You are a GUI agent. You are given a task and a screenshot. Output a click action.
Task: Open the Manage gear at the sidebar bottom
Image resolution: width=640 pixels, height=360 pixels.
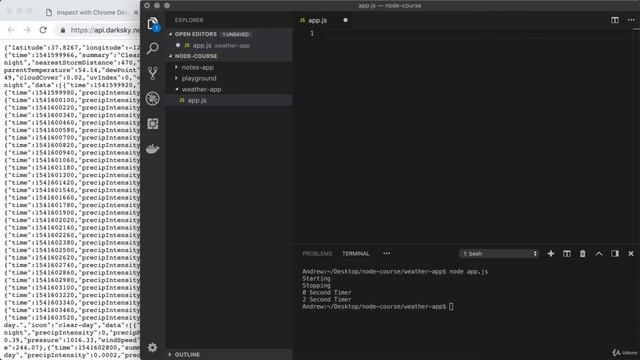[152, 347]
